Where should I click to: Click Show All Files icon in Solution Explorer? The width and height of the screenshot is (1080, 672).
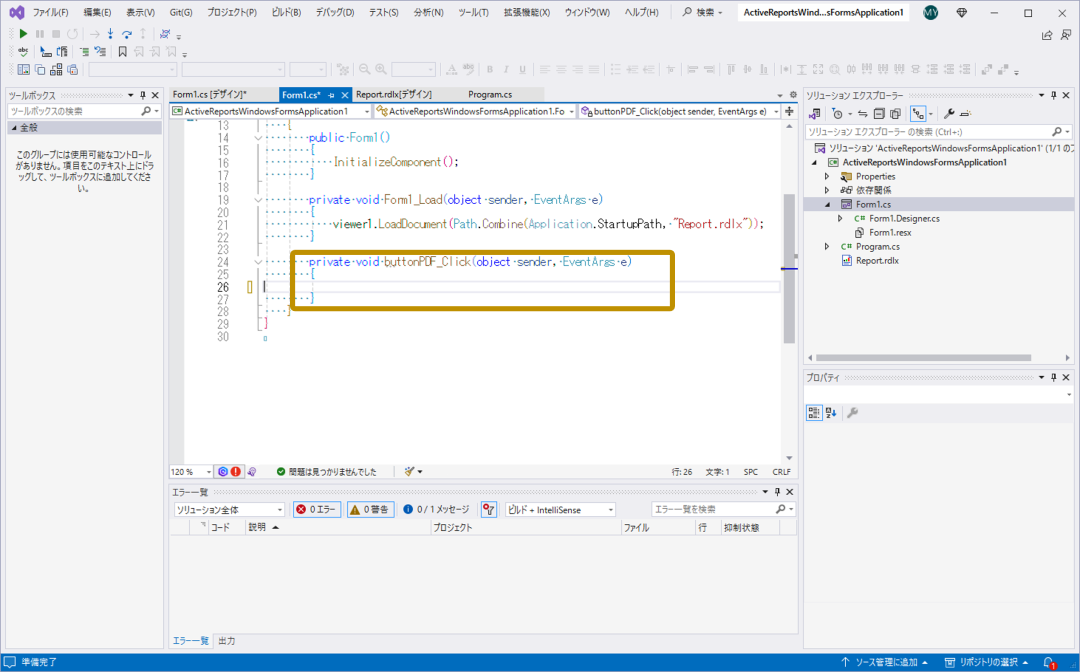point(895,114)
